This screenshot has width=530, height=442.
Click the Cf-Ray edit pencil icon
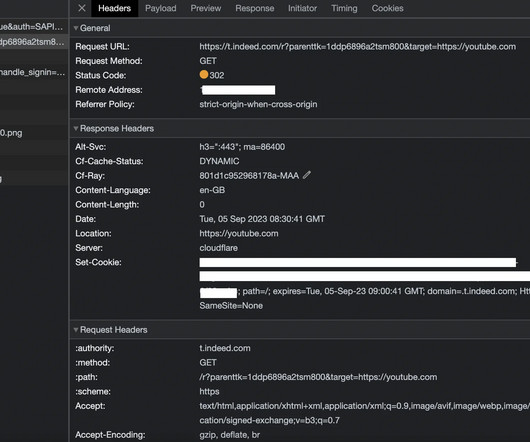307,175
